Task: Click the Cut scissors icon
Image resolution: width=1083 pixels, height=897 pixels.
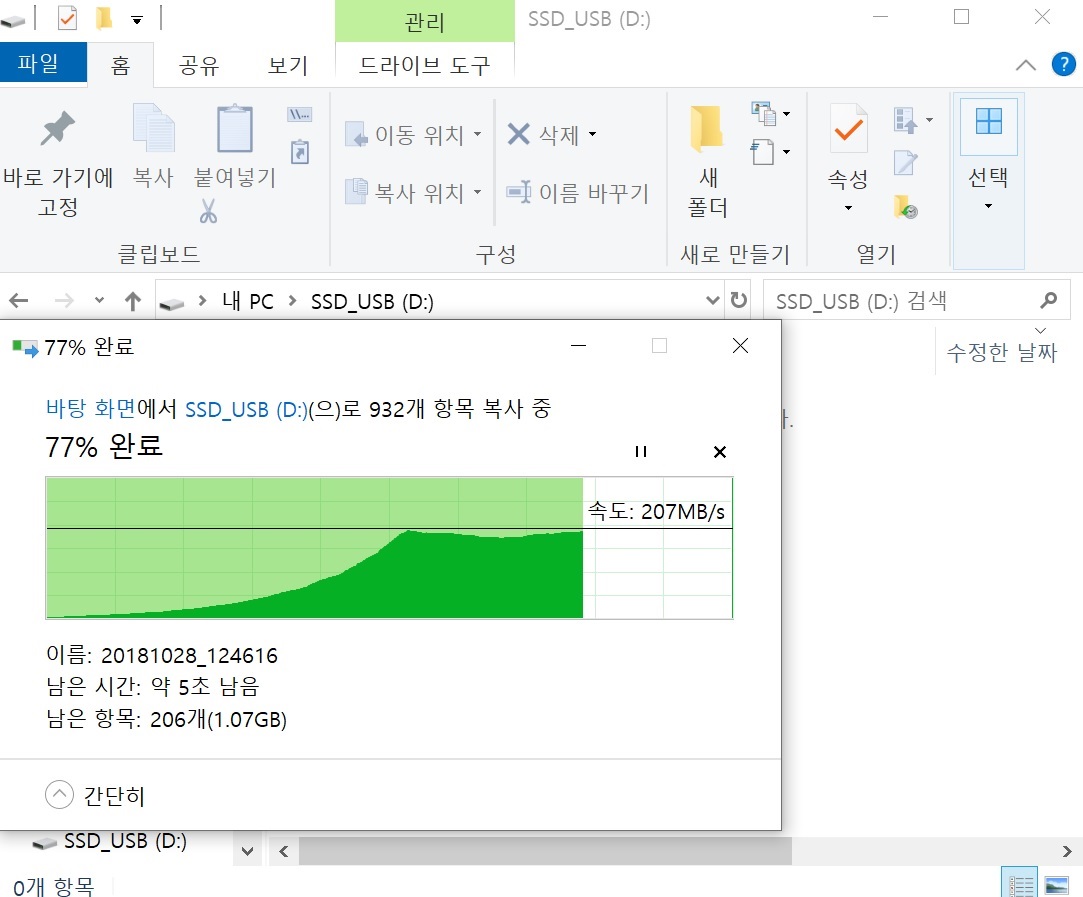Action: click(208, 211)
